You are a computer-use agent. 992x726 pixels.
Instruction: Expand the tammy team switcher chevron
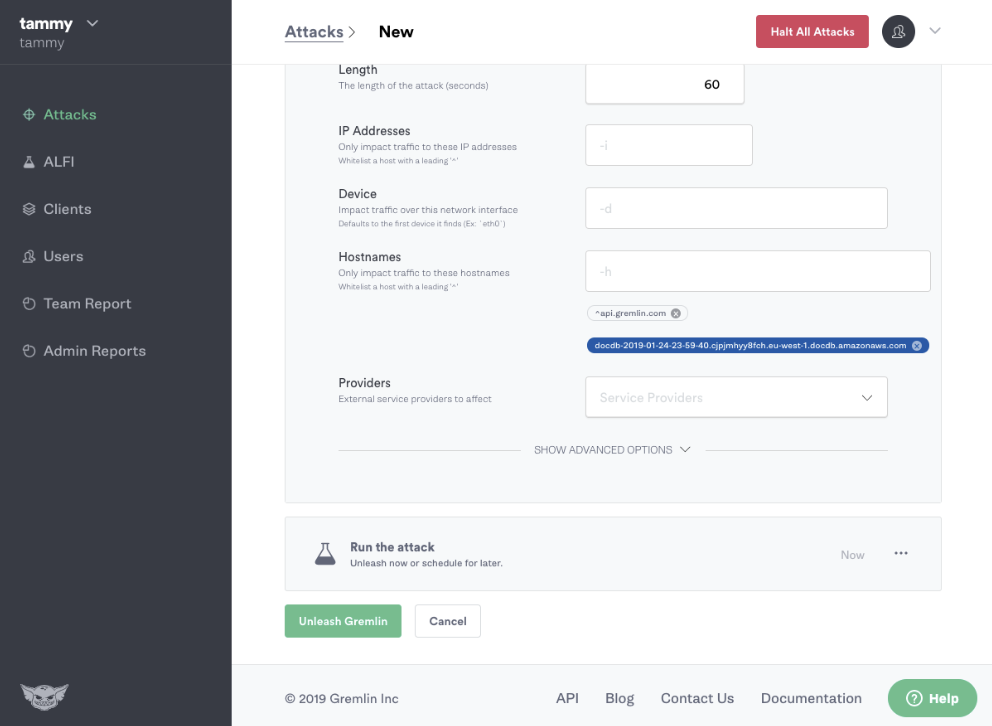pyautogui.click(x=92, y=23)
